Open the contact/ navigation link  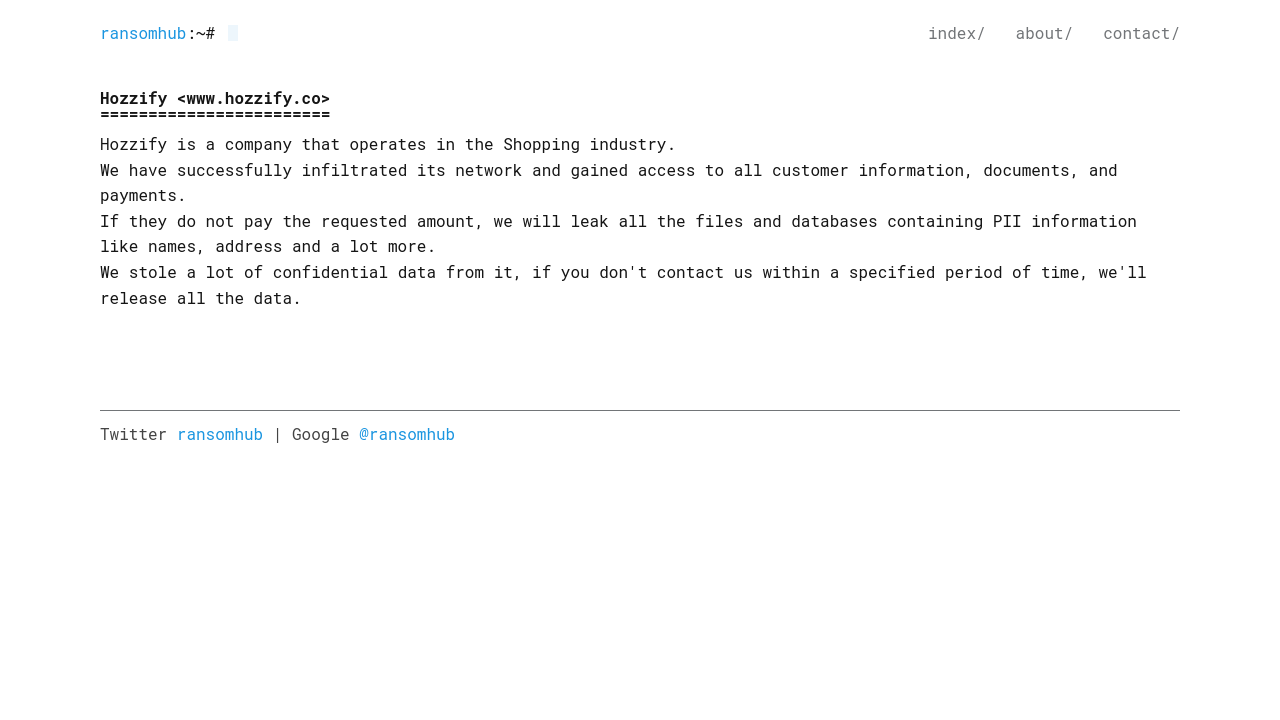1141,33
